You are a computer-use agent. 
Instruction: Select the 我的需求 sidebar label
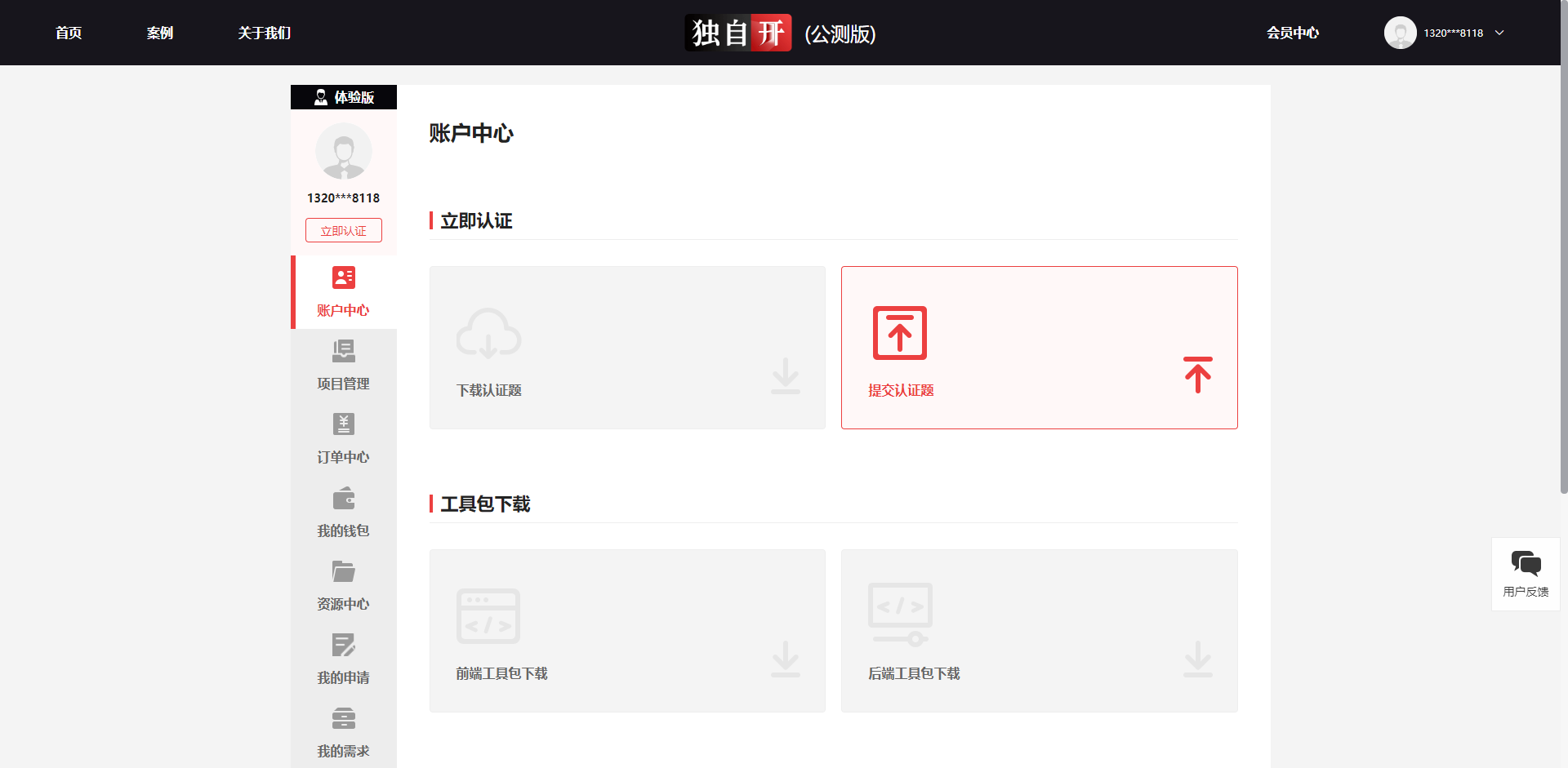coord(344,751)
